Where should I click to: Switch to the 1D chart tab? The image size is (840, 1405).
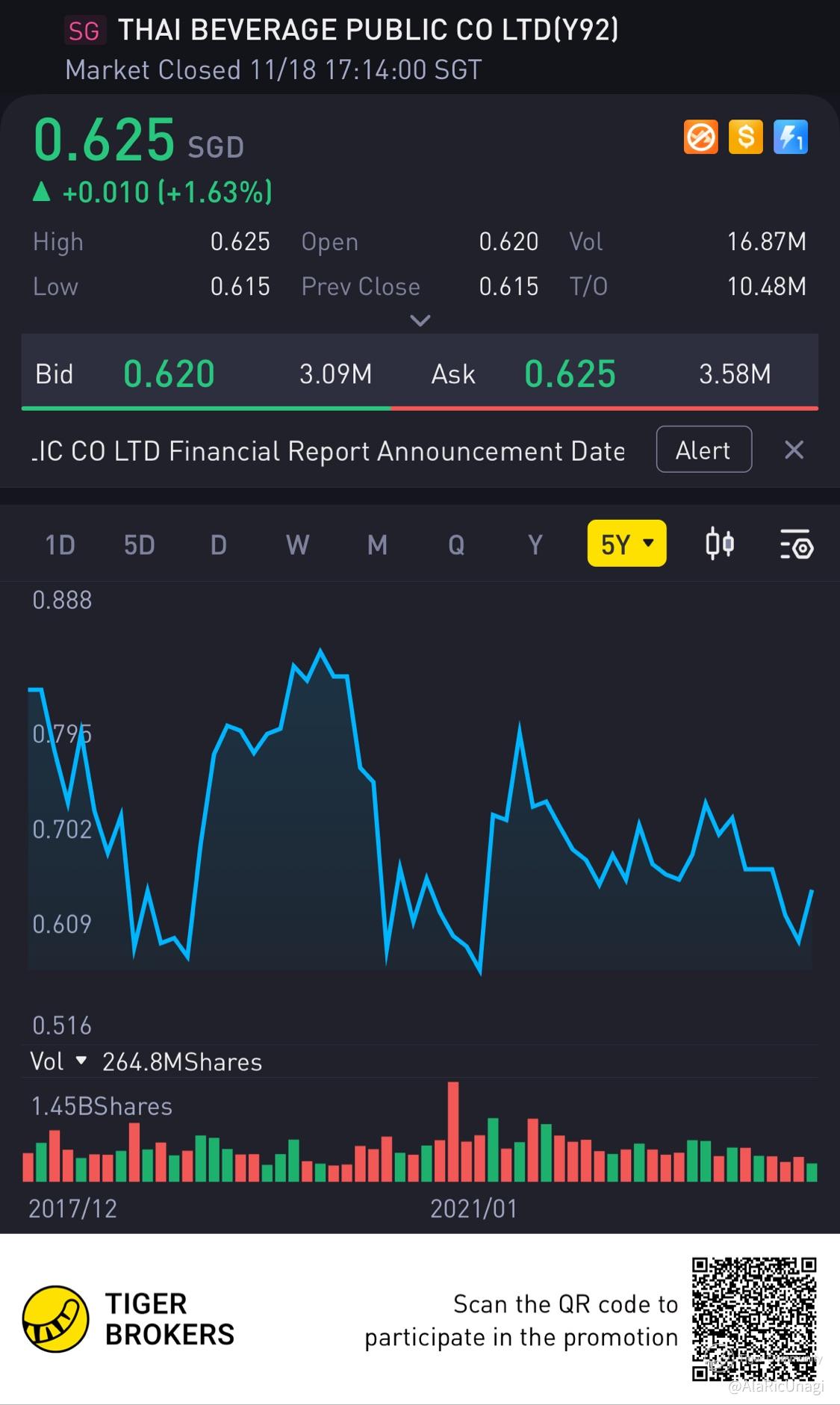60,545
